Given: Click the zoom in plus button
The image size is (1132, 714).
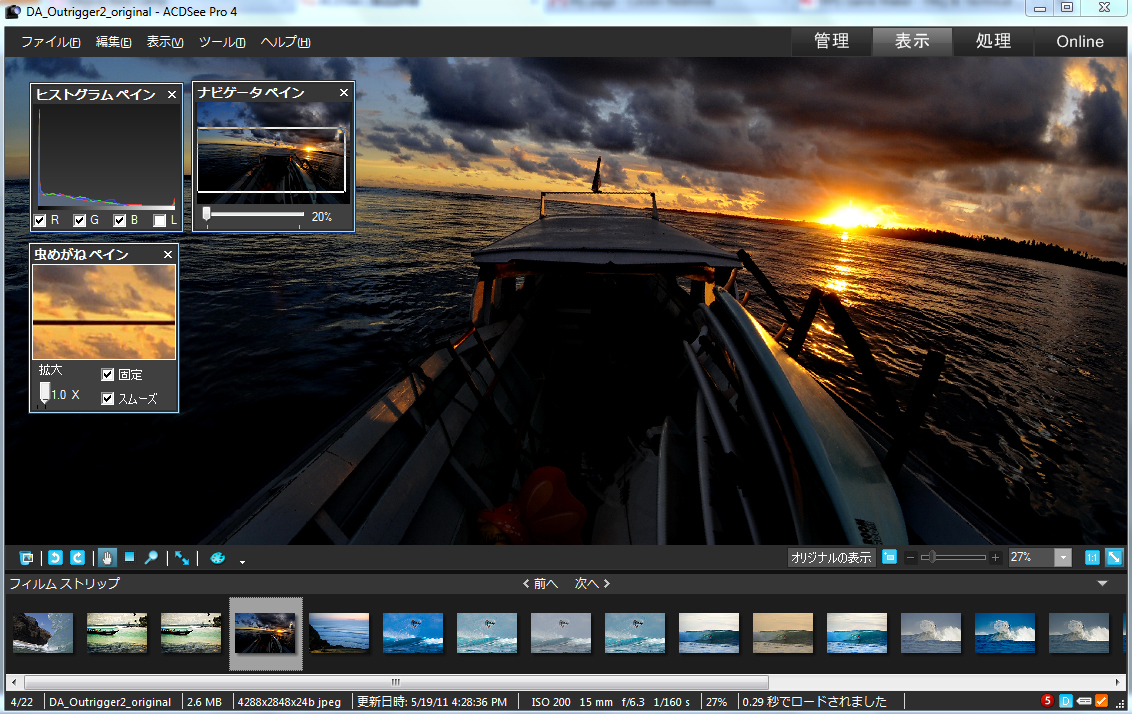Looking at the screenshot, I should [x=996, y=557].
